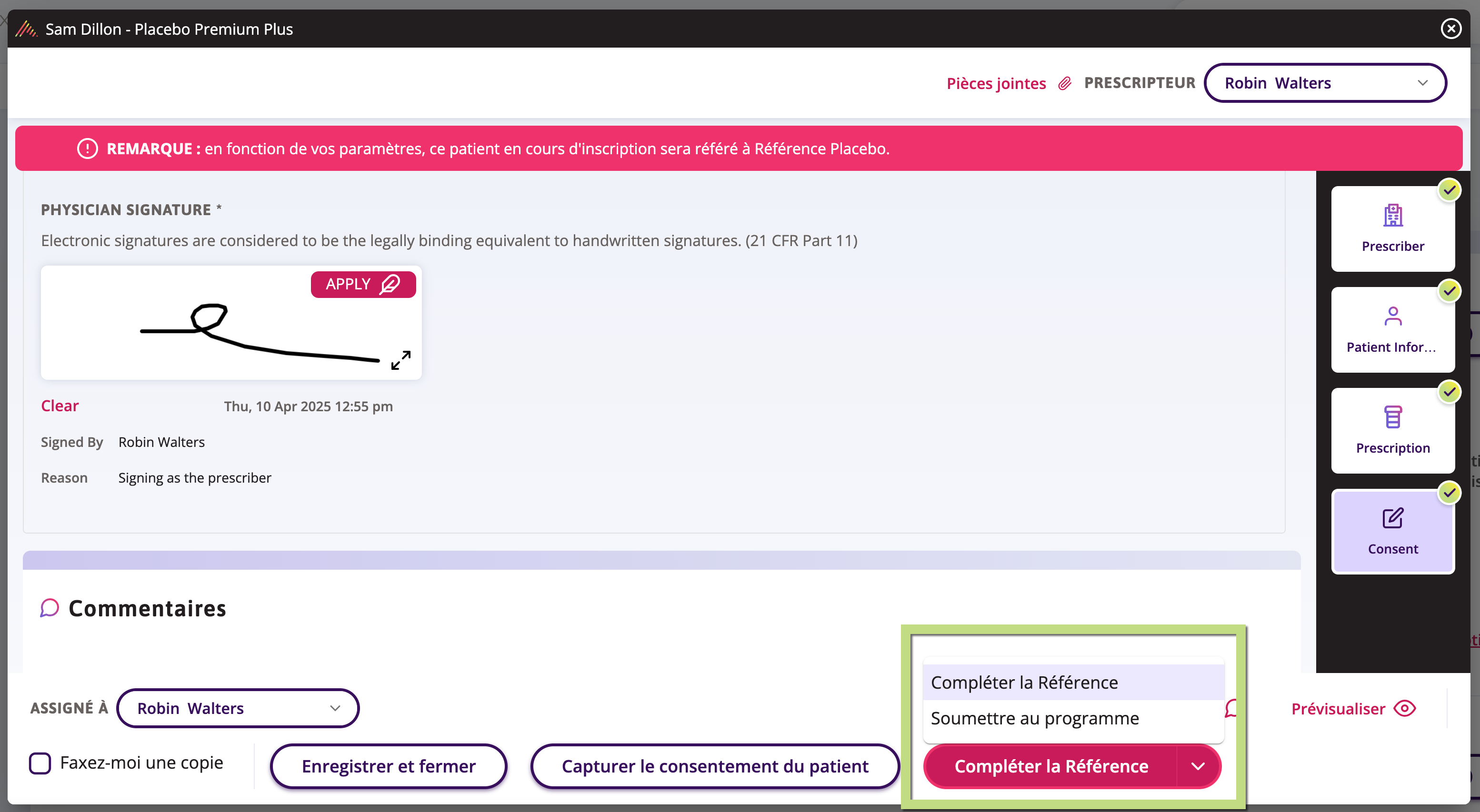Select Soumettre au programme menu option
The image size is (1480, 812).
click(x=1034, y=718)
